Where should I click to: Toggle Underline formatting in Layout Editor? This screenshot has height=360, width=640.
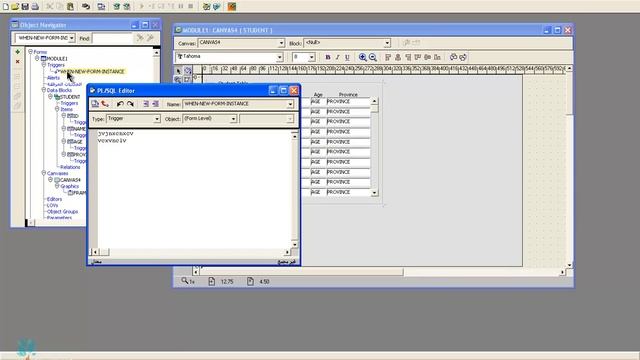[x=347, y=57]
